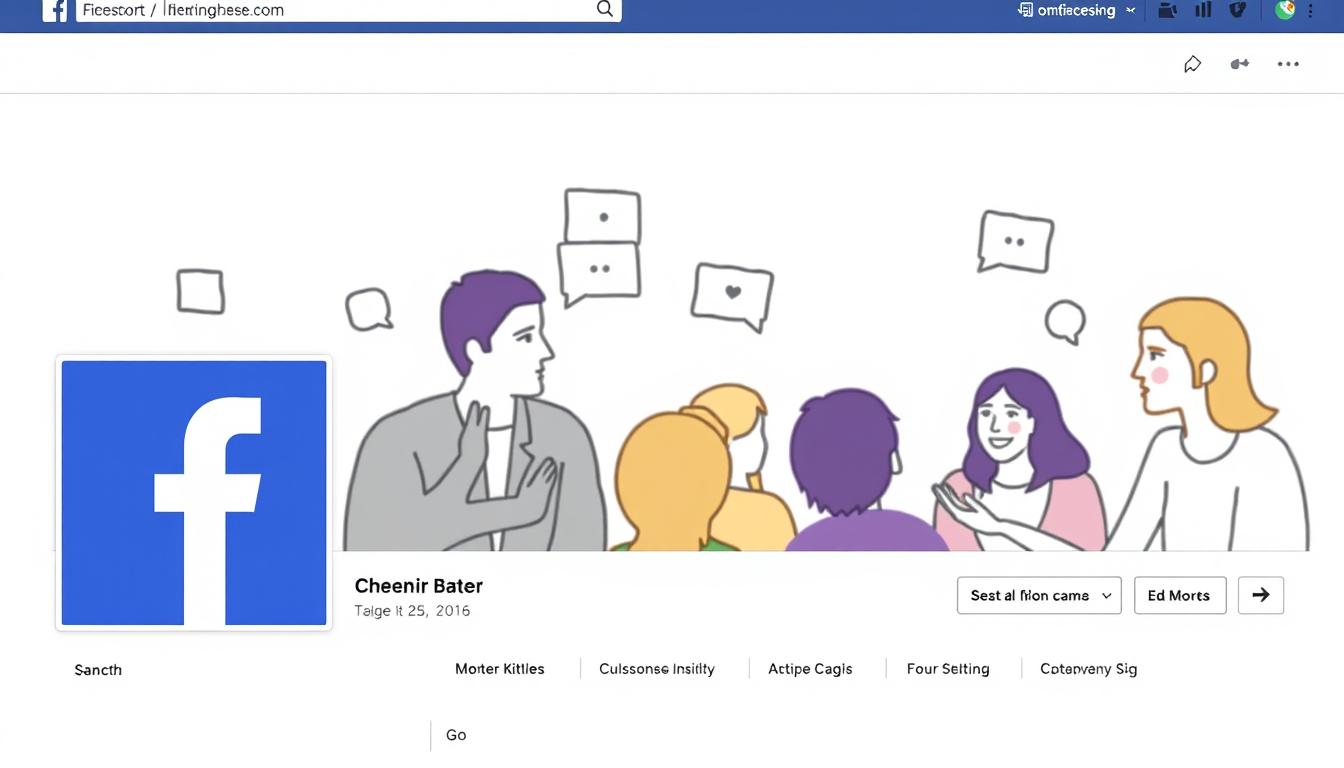Click the Go item below the tabs
The width and height of the screenshot is (1344, 768).
point(456,735)
